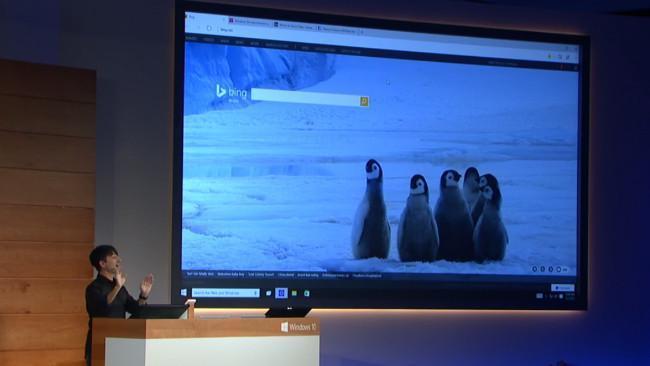The width and height of the screenshot is (650, 366).
Task: Switch to the second browser tab
Action: tap(293, 26)
